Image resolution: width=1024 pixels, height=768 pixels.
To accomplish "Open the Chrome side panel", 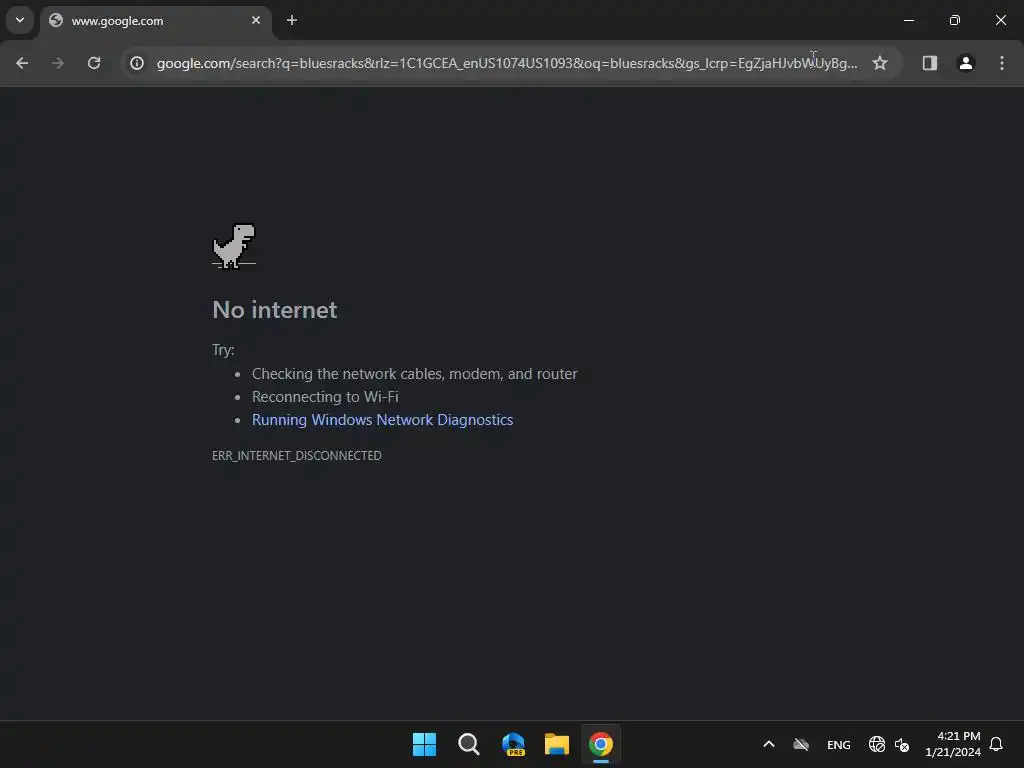I will [929, 63].
